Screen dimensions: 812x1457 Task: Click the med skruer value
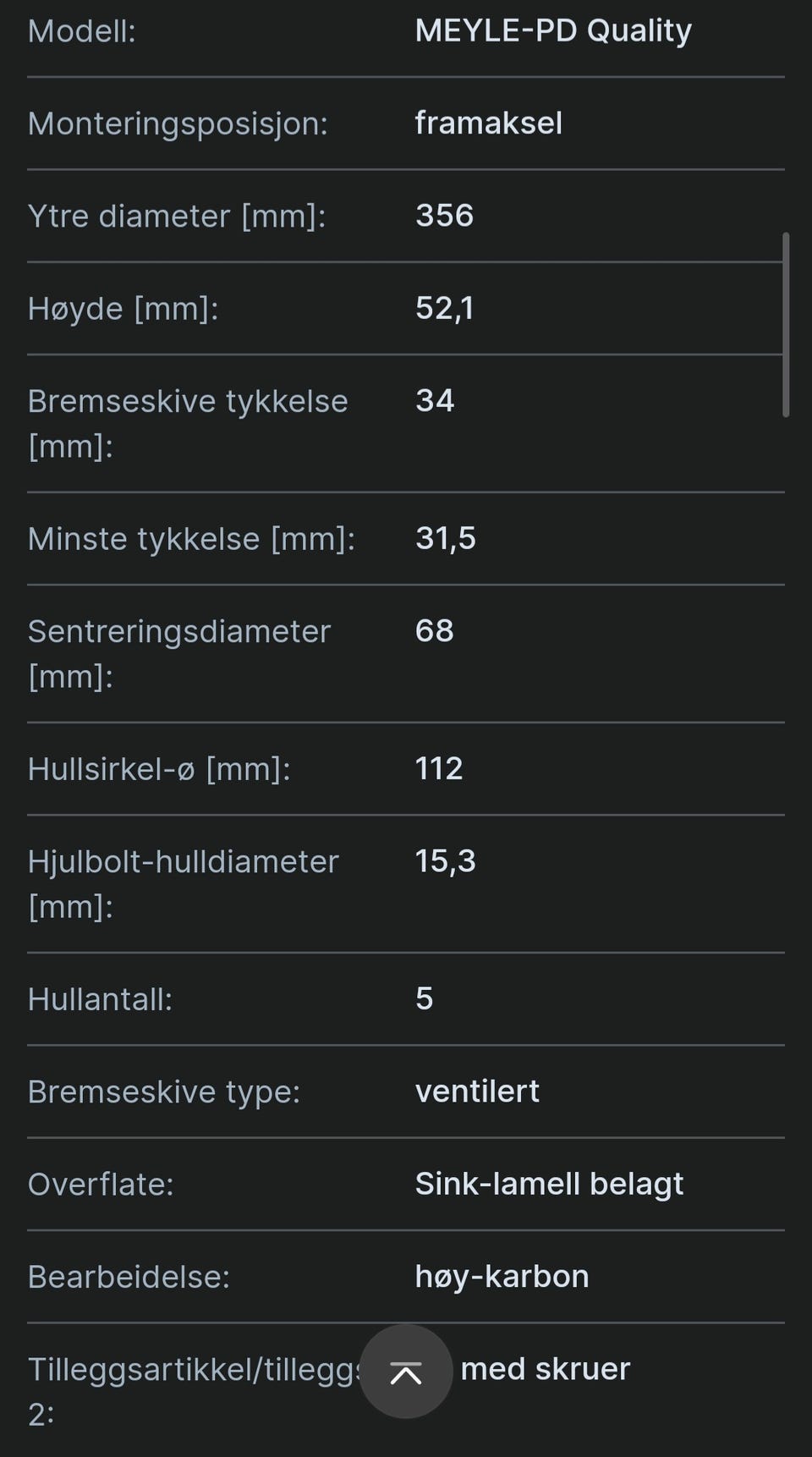[546, 1369]
